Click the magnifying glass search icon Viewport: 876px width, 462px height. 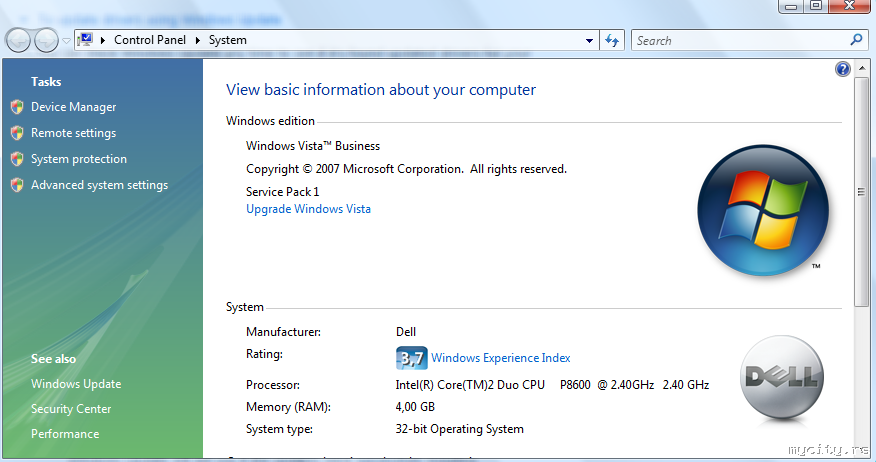click(x=856, y=40)
